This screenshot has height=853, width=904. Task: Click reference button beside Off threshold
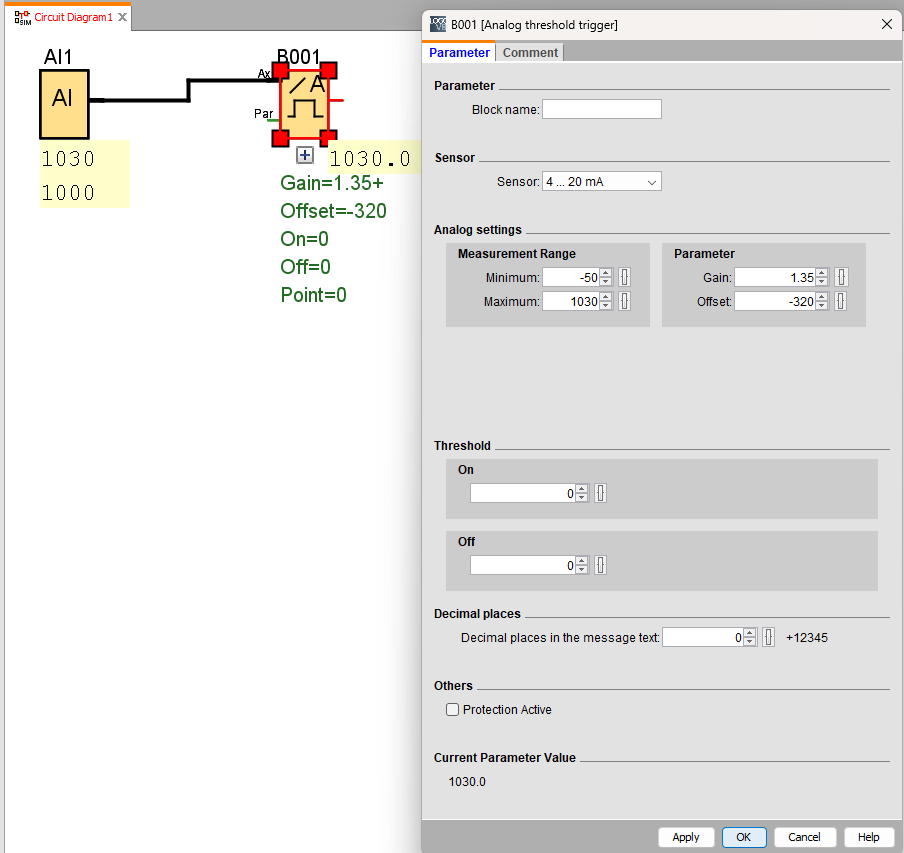point(600,565)
